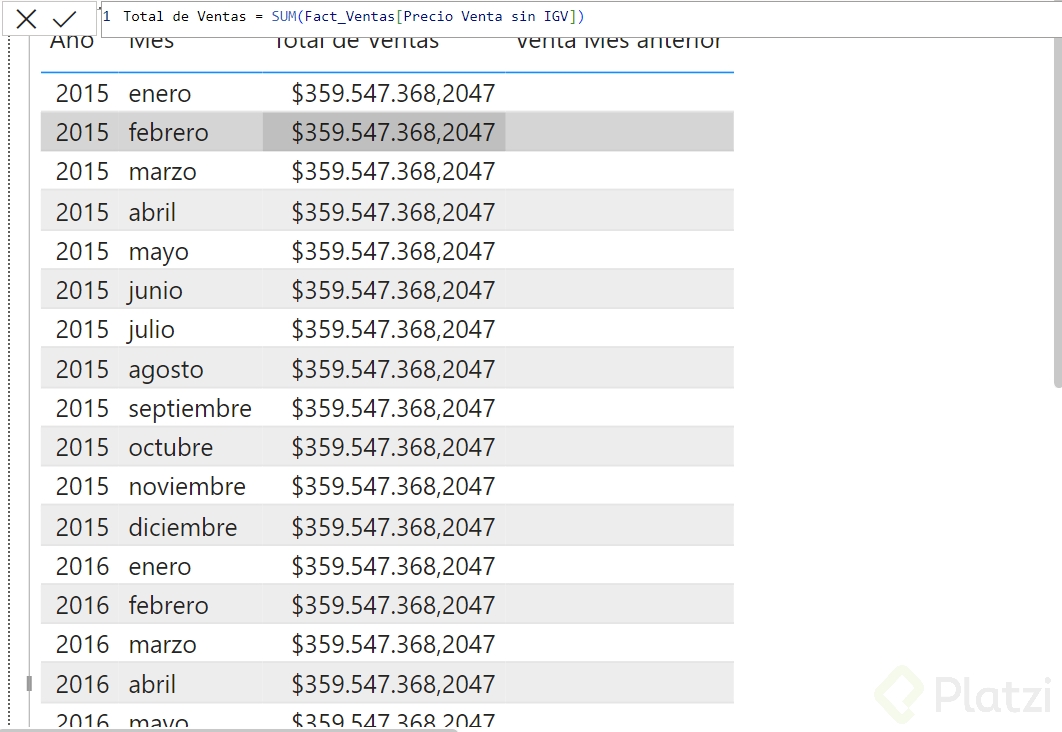The width and height of the screenshot is (1062, 732).
Task: Click the SUM function in the formula
Action: pyautogui.click(x=285, y=17)
